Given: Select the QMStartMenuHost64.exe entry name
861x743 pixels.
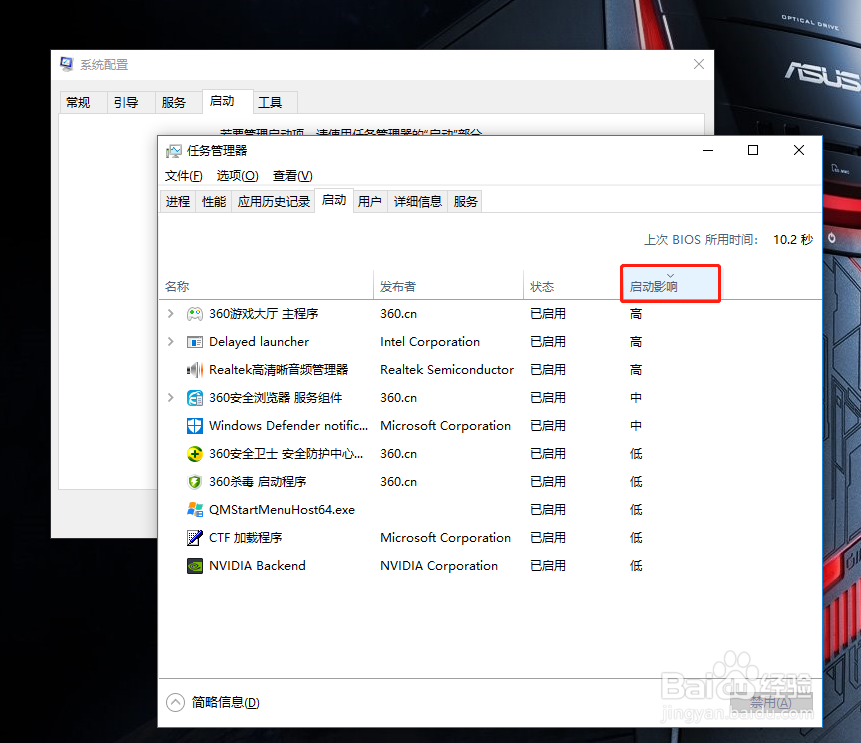Looking at the screenshot, I should pyautogui.click(x=282, y=510).
